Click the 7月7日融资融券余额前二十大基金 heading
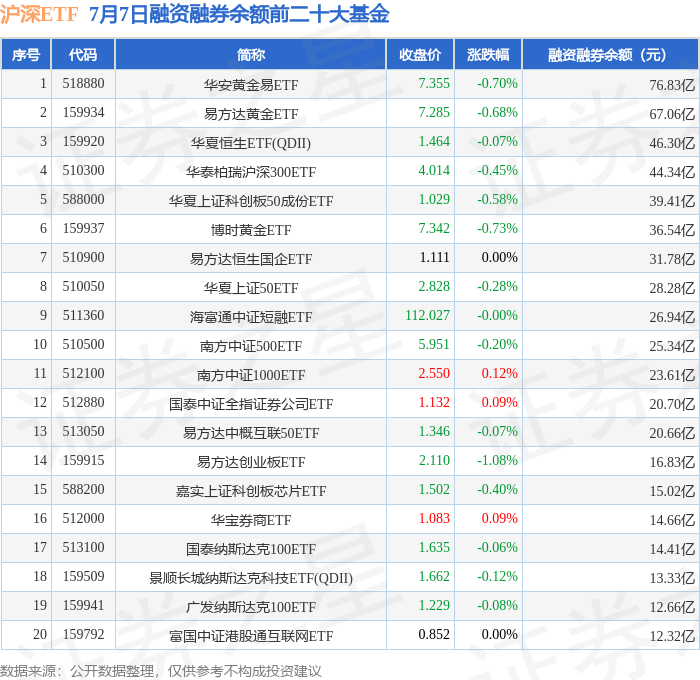Screen dimensions: 700x680 point(239,14)
